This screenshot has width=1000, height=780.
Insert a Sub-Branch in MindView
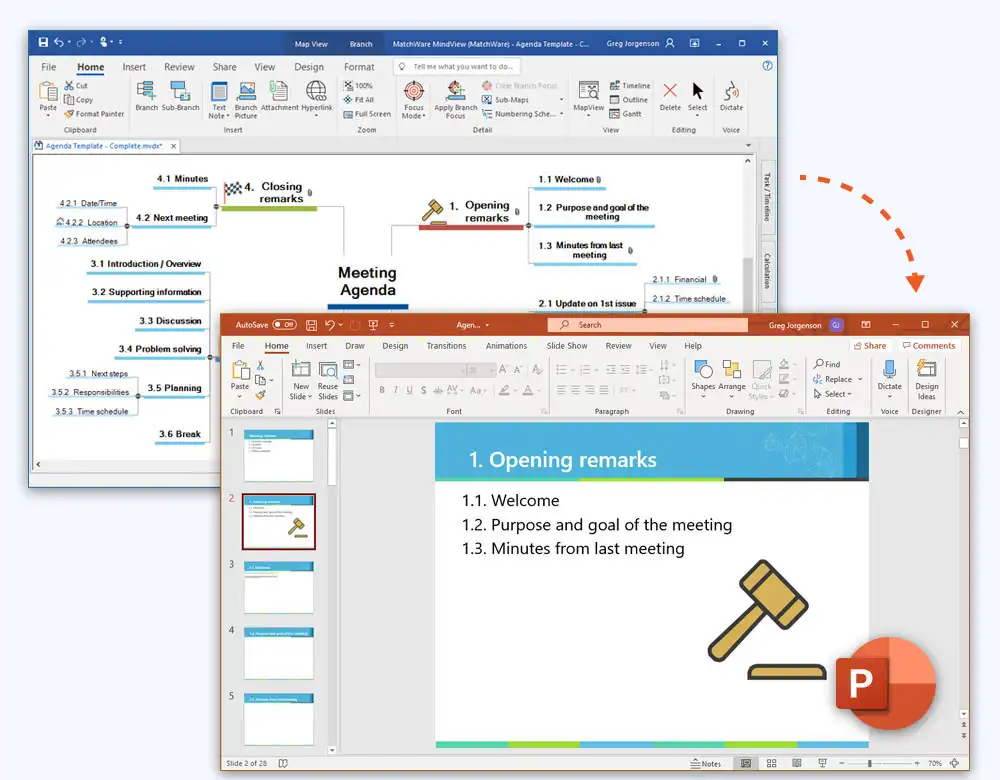click(179, 95)
